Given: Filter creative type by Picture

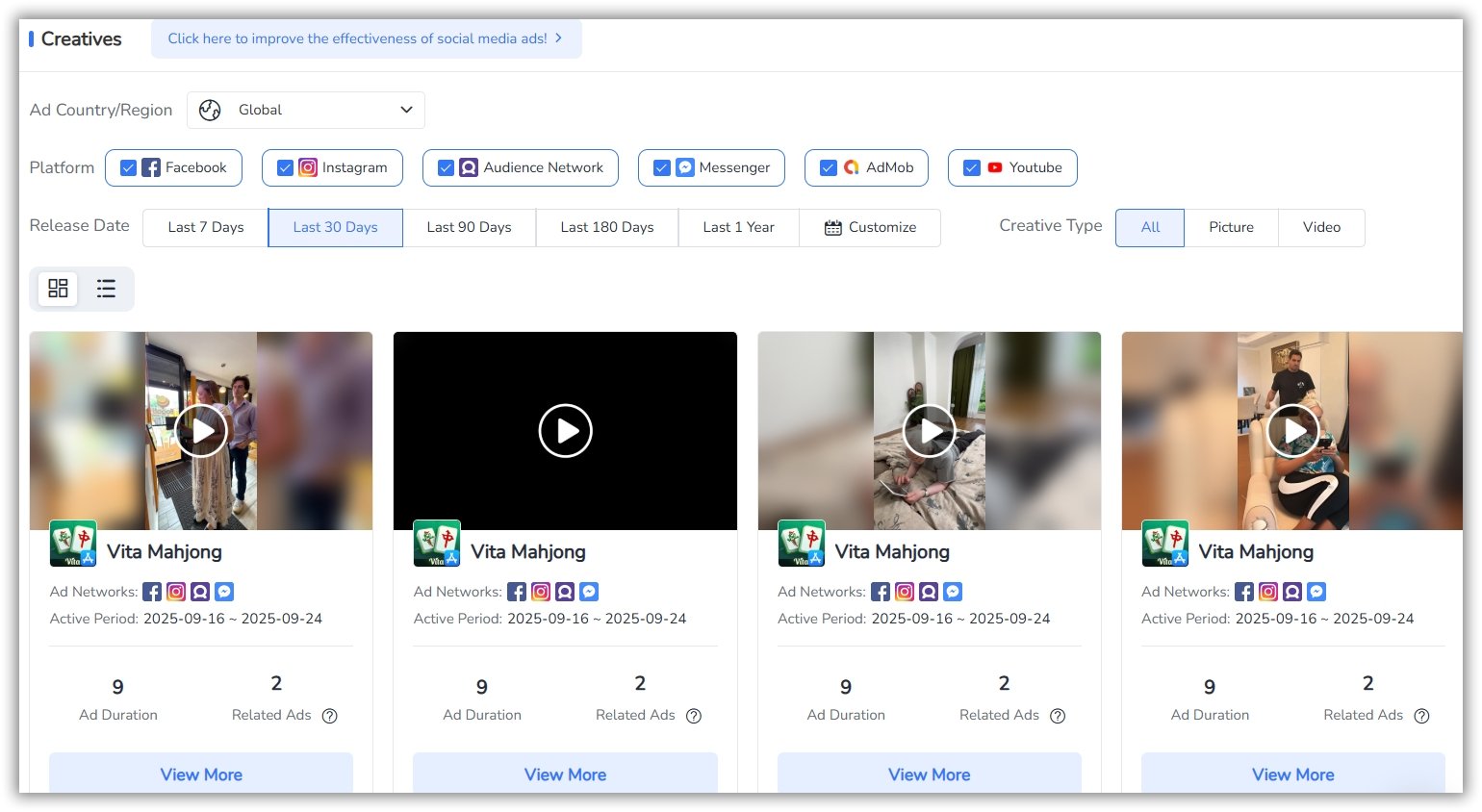Looking at the screenshot, I should pyautogui.click(x=1231, y=227).
